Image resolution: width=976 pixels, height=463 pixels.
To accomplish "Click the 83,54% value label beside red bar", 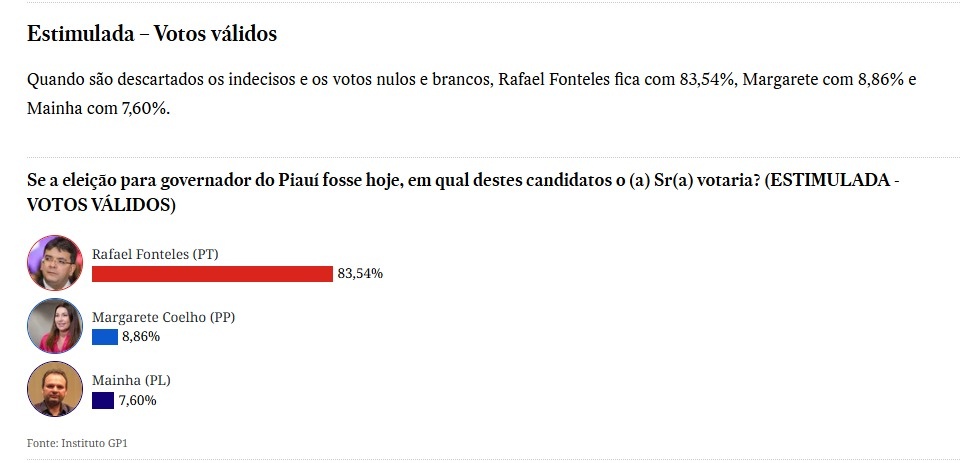I will tap(360, 273).
